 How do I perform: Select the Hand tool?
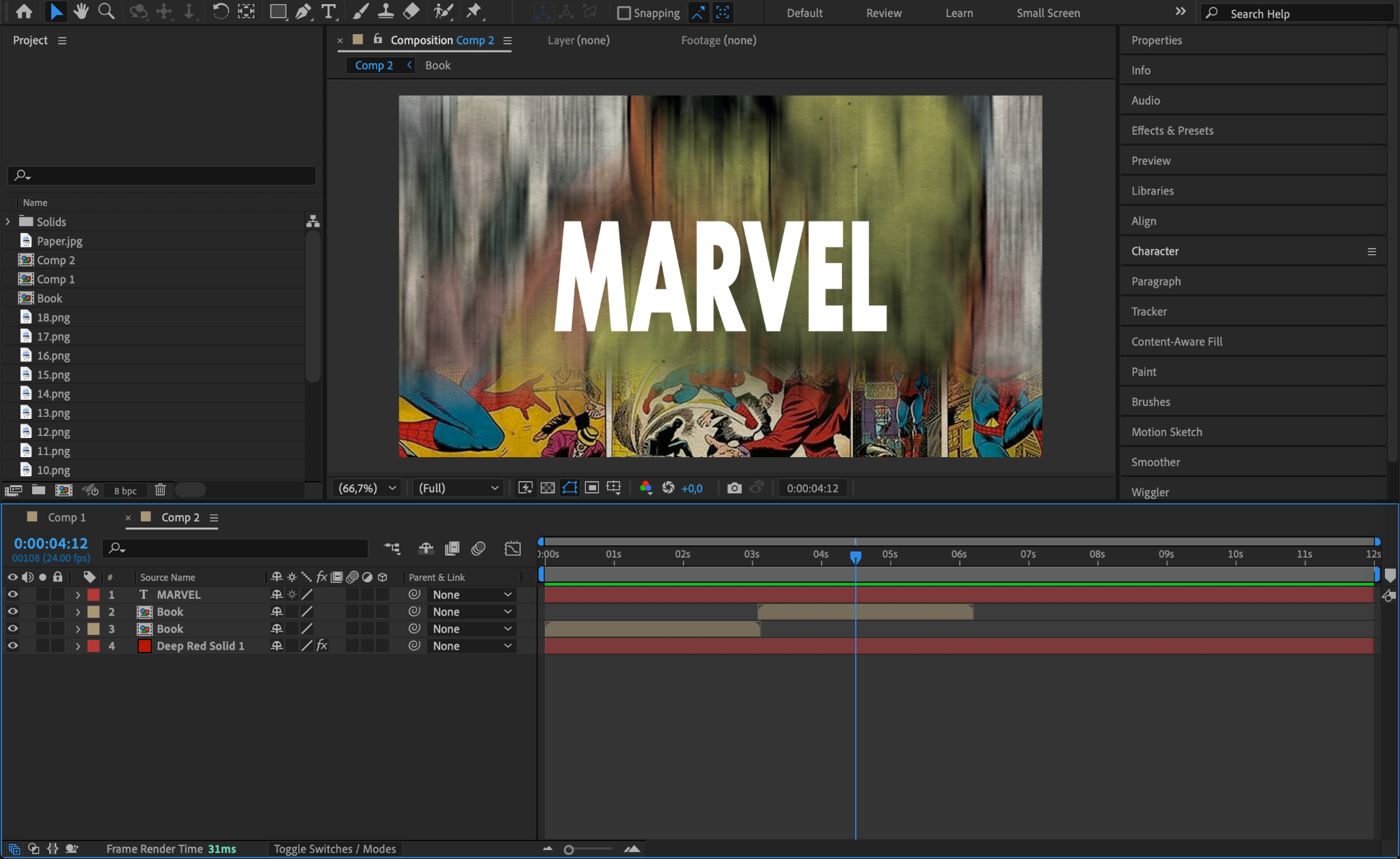tap(81, 12)
